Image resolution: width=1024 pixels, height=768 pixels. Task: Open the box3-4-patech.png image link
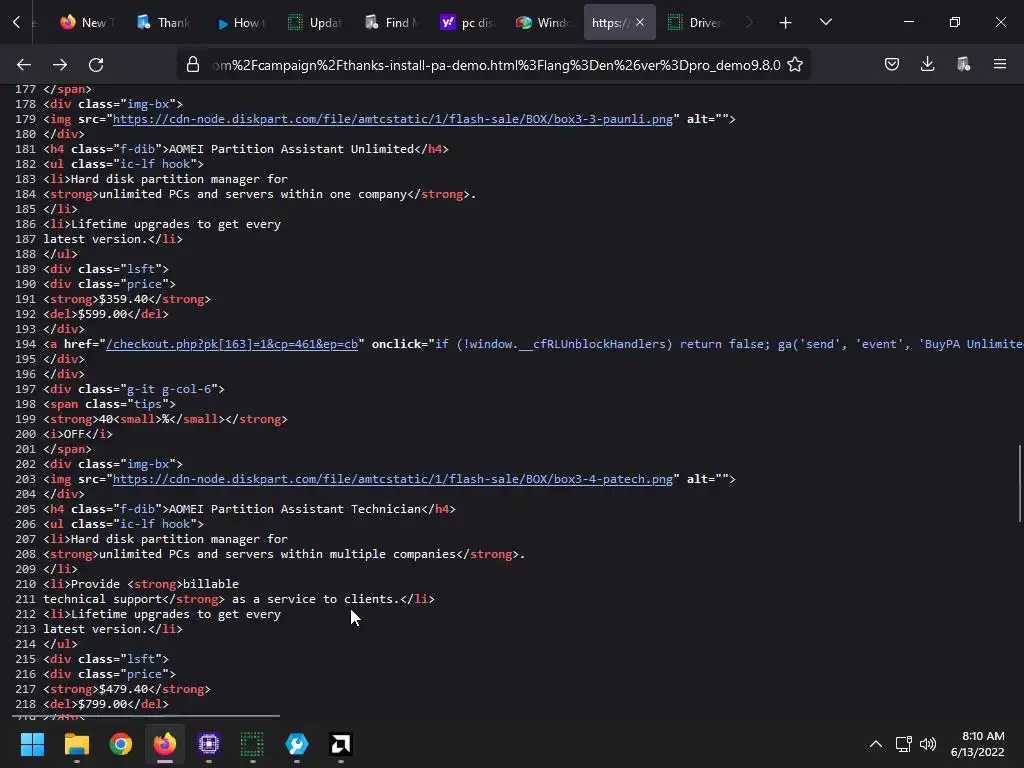(392, 479)
